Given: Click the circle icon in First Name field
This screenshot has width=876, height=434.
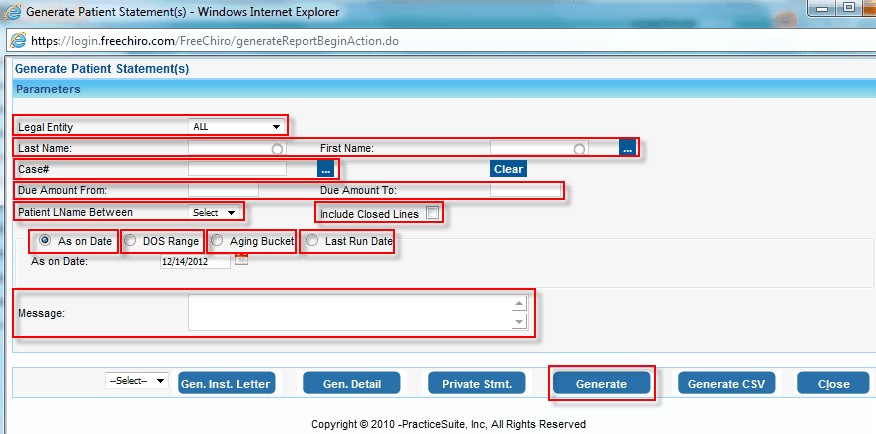Looking at the screenshot, I should (x=579, y=149).
